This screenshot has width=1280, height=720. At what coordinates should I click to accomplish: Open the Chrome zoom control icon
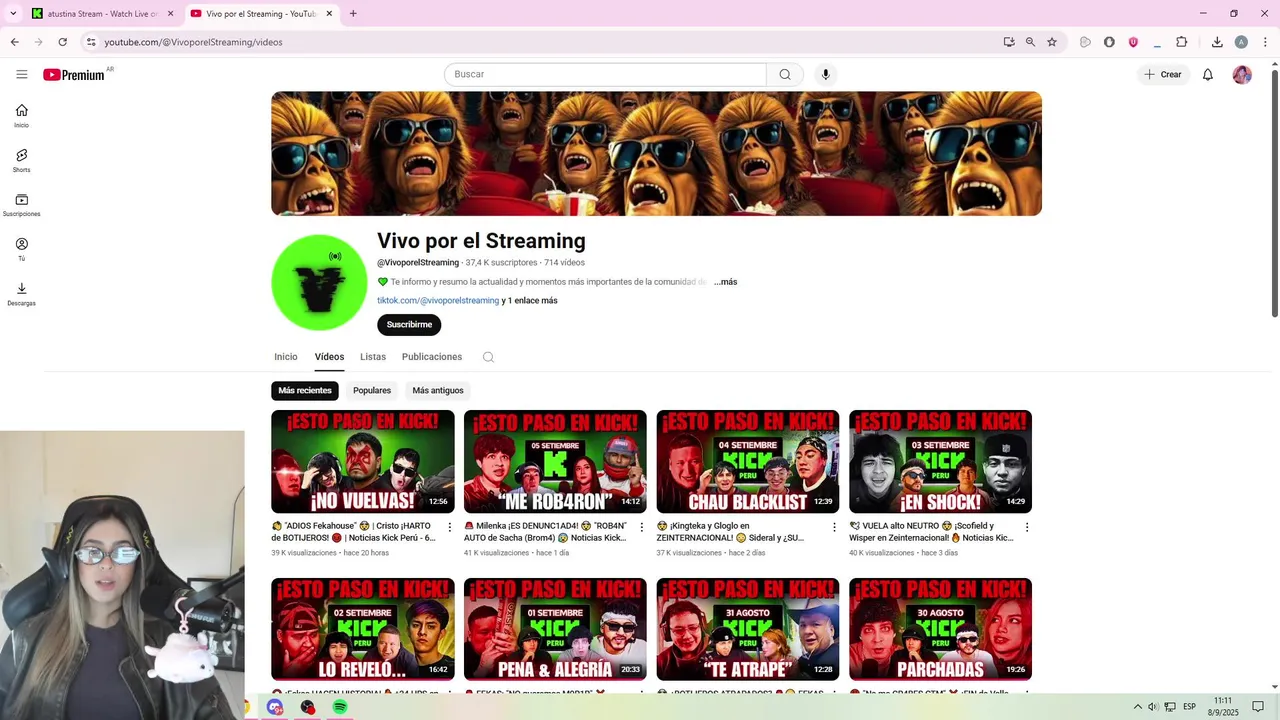[1030, 42]
